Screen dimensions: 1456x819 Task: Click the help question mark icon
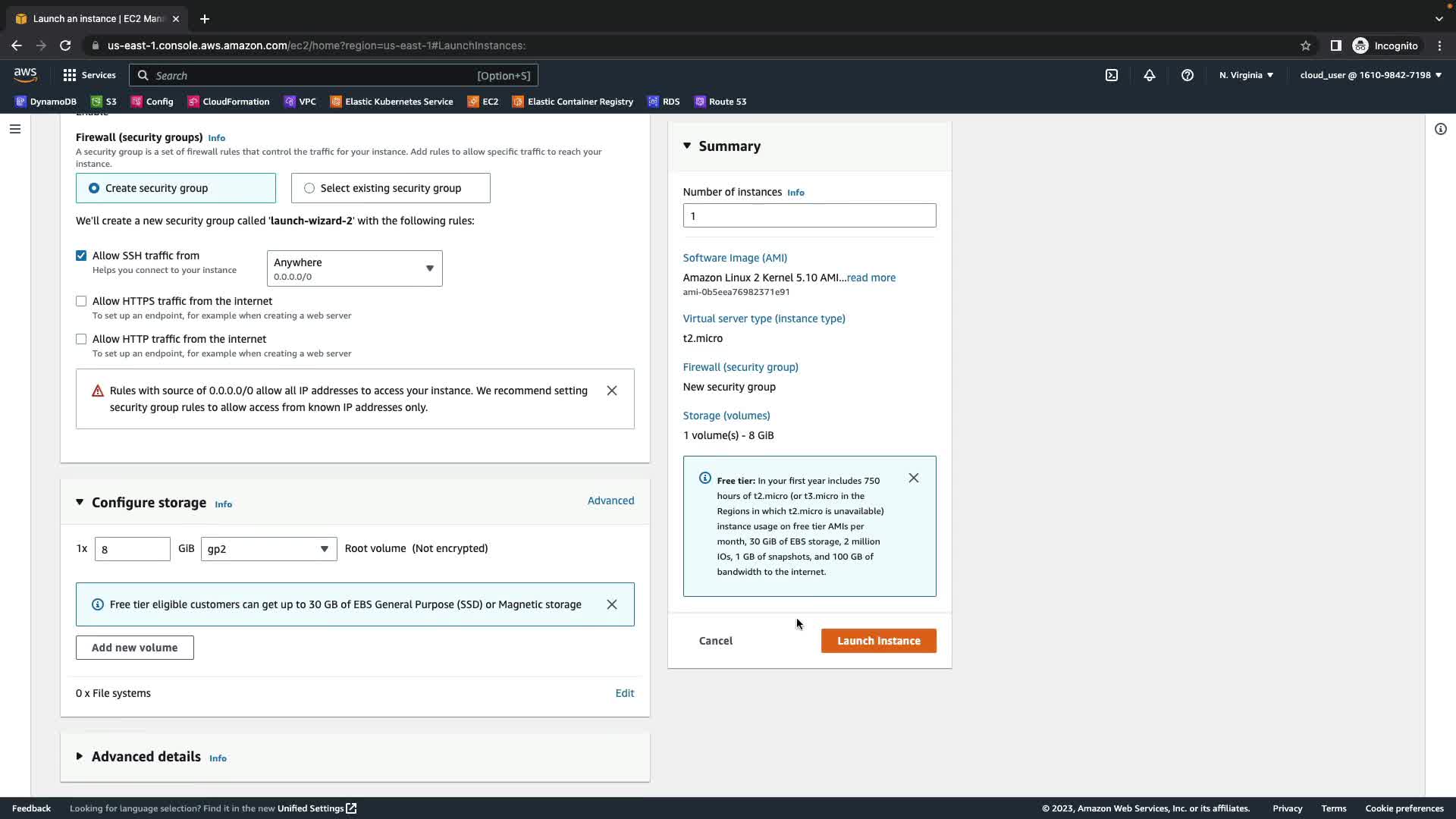point(1188,75)
